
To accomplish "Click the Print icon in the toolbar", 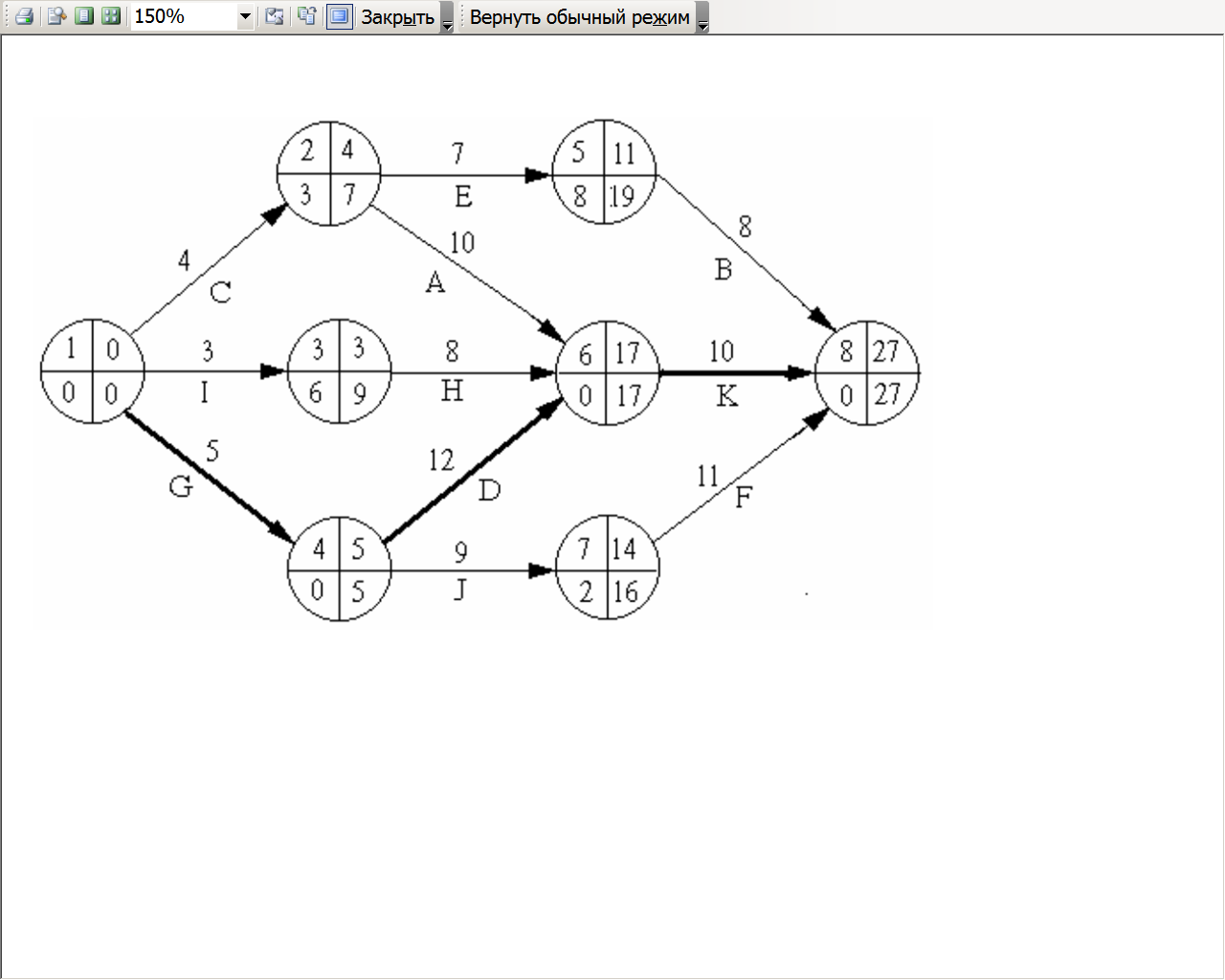I will [x=25, y=16].
